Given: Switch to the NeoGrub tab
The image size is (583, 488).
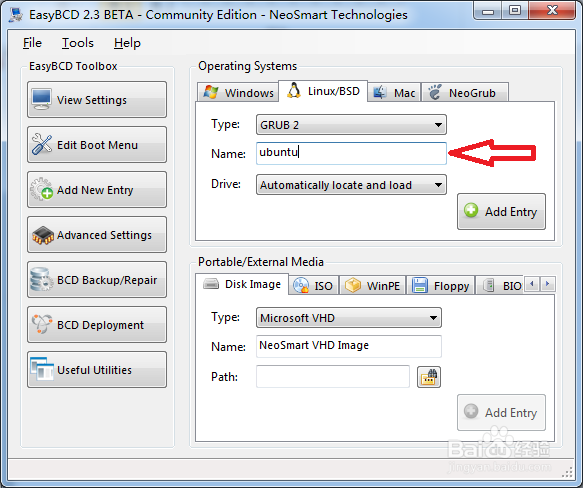Looking at the screenshot, I should (x=465, y=92).
